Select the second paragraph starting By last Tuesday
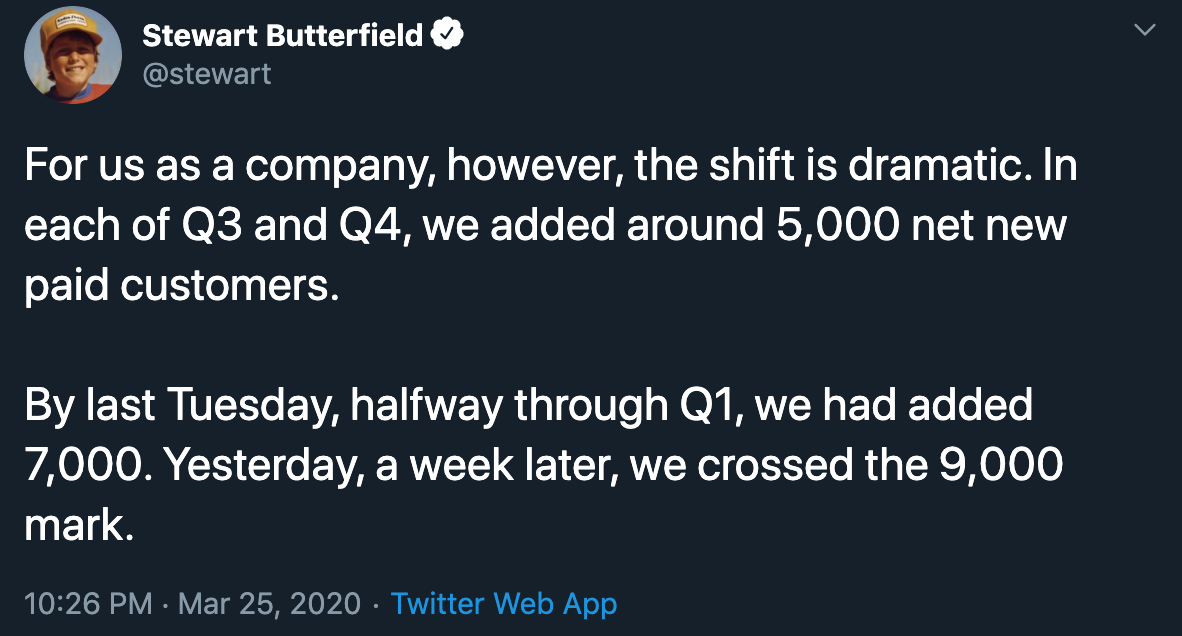 pyautogui.click(x=544, y=465)
